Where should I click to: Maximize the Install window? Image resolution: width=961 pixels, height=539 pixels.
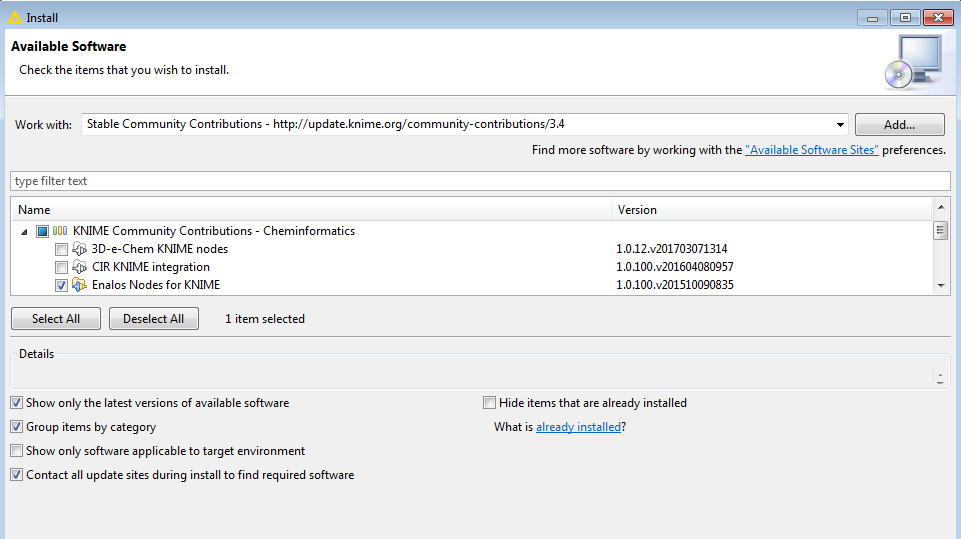tap(905, 18)
